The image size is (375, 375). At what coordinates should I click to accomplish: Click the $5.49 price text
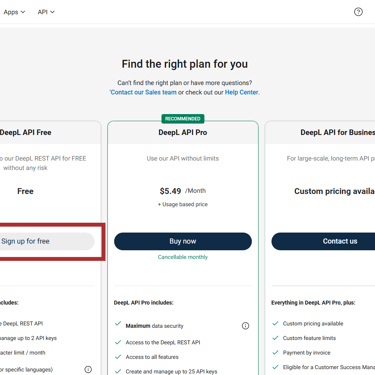[170, 191]
